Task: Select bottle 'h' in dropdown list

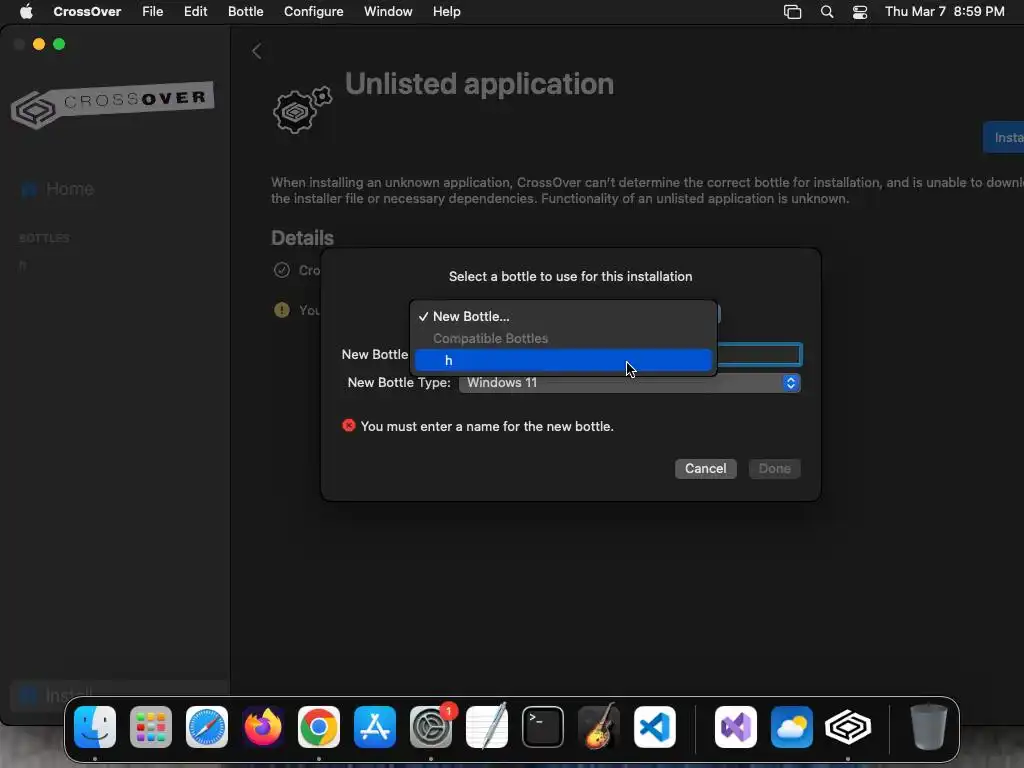Action: [563, 360]
